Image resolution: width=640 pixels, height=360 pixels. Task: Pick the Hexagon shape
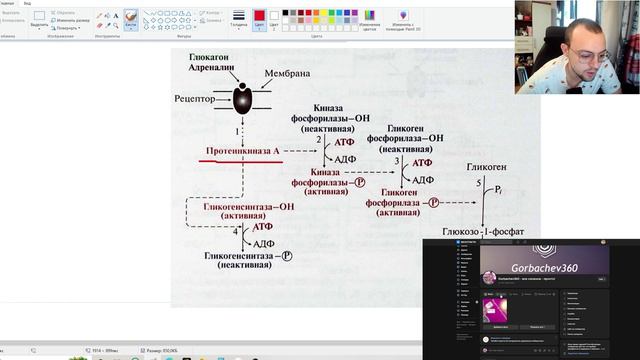168,20
